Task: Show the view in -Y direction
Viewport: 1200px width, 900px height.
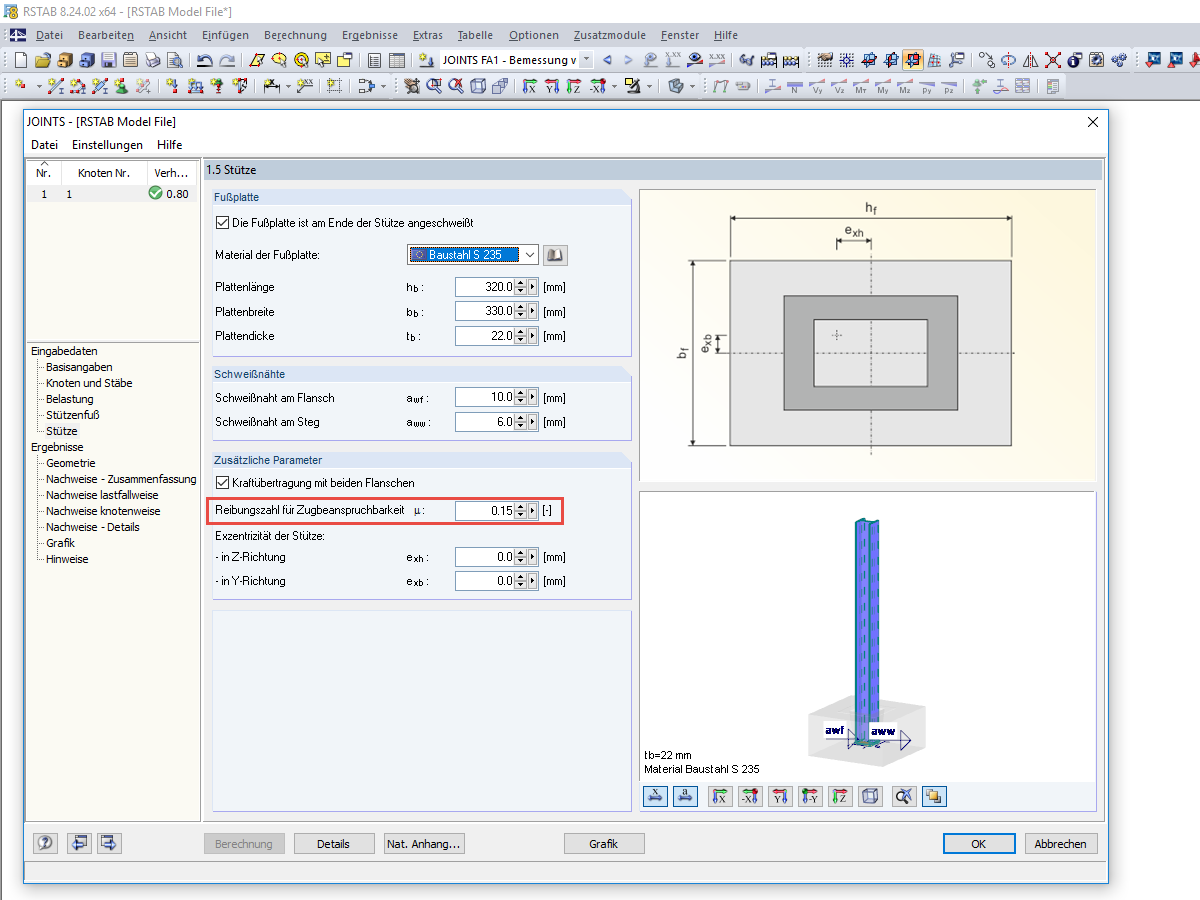Action: click(811, 797)
